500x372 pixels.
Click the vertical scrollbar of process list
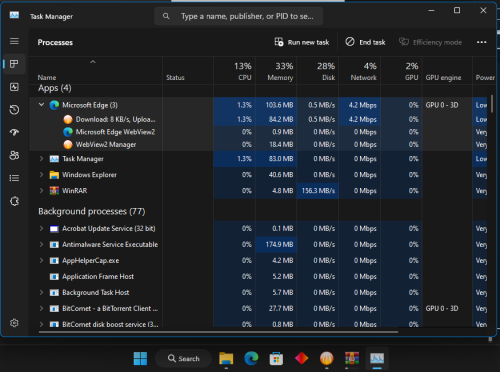(492, 103)
